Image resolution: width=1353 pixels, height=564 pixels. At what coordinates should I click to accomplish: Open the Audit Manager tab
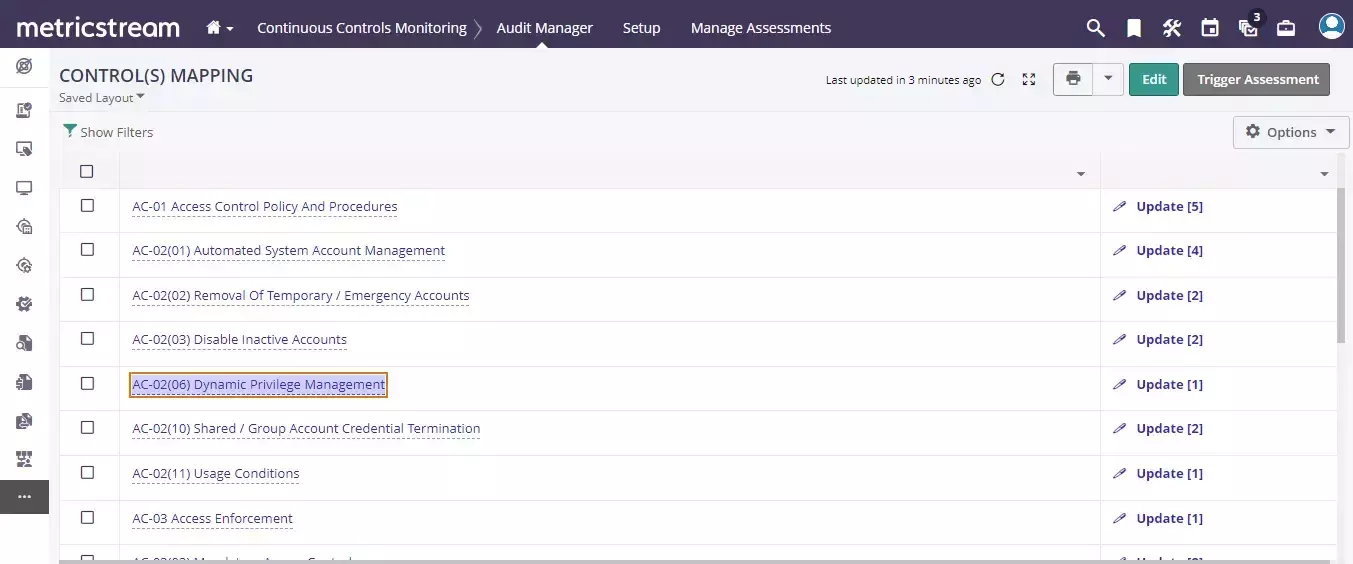point(545,28)
